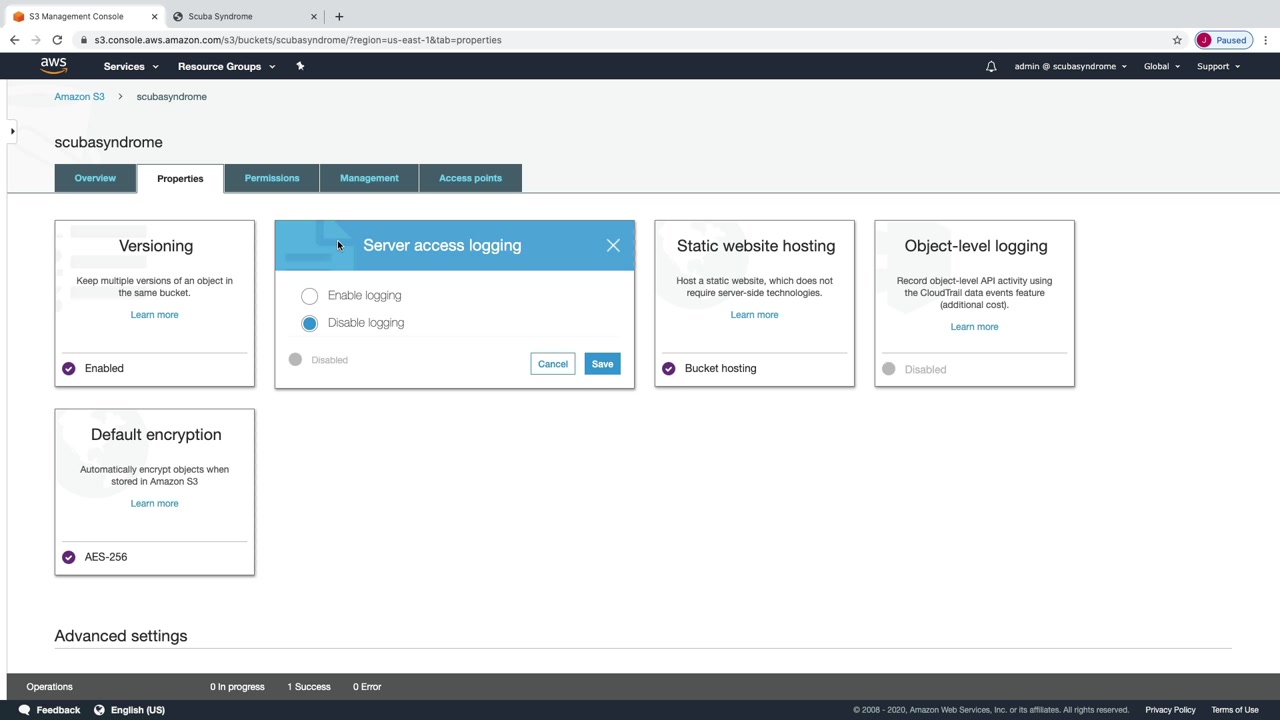Open the Services dropdown menu

click(131, 66)
